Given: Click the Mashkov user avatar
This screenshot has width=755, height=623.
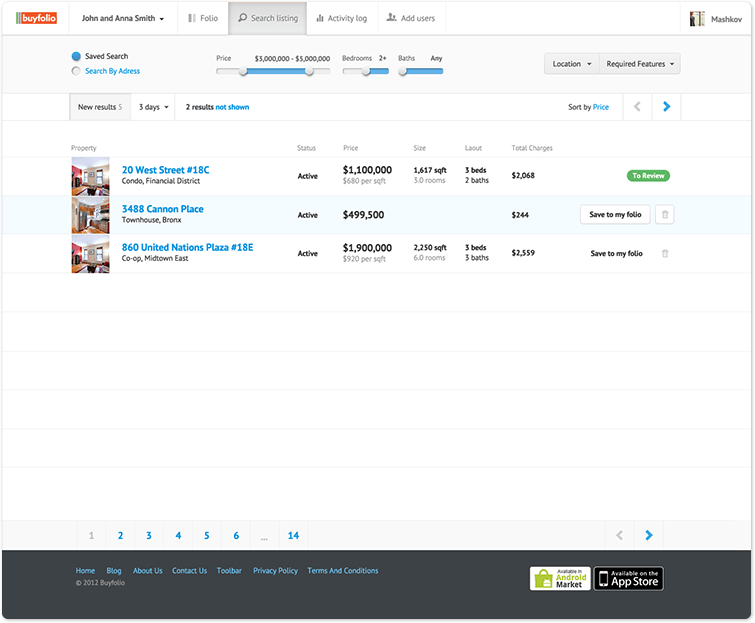Looking at the screenshot, I should tap(697, 18).
